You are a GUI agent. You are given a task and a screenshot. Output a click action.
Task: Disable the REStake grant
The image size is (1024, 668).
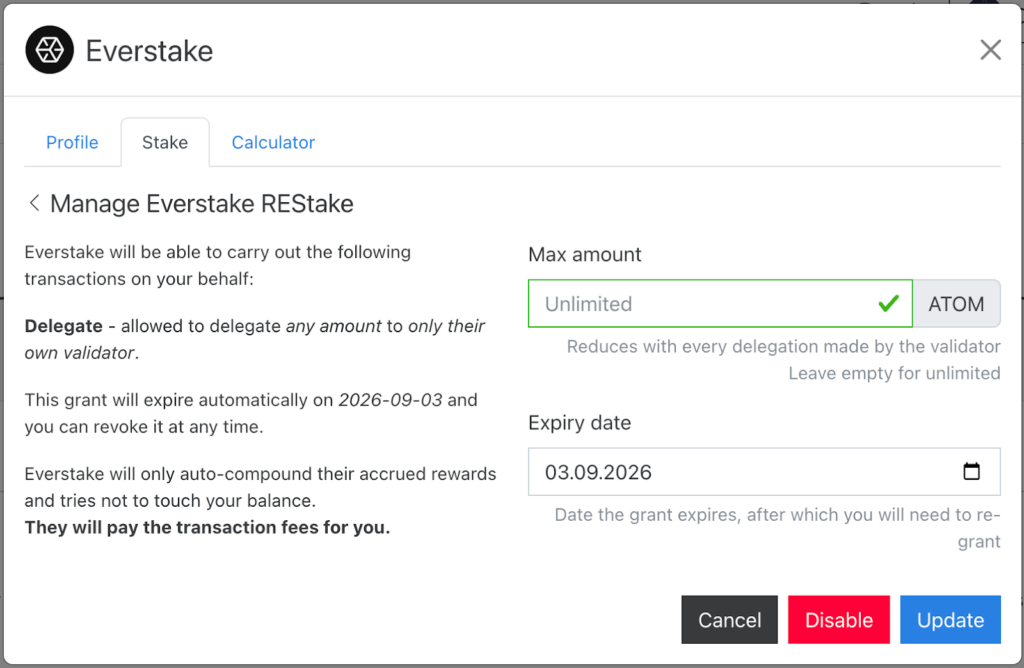click(839, 620)
